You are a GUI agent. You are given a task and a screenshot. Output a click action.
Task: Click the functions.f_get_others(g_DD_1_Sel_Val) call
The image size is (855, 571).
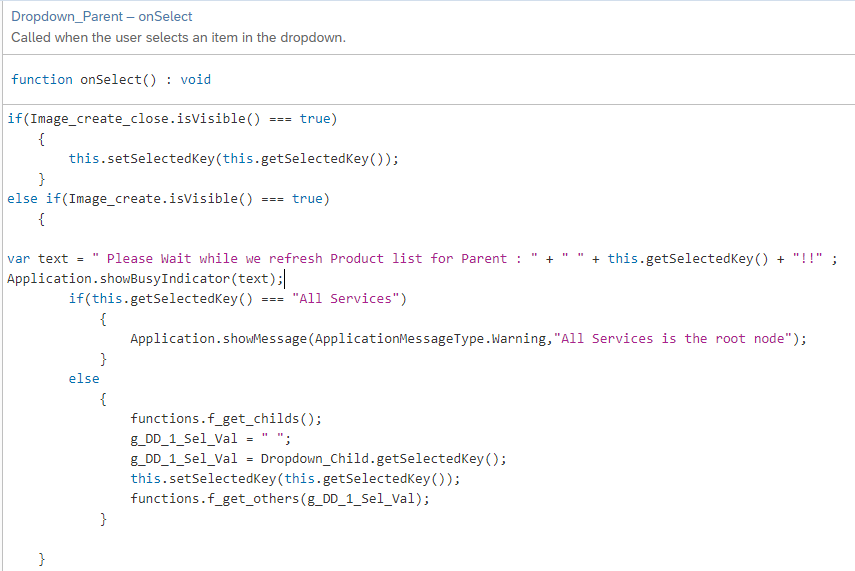pyautogui.click(x=280, y=498)
